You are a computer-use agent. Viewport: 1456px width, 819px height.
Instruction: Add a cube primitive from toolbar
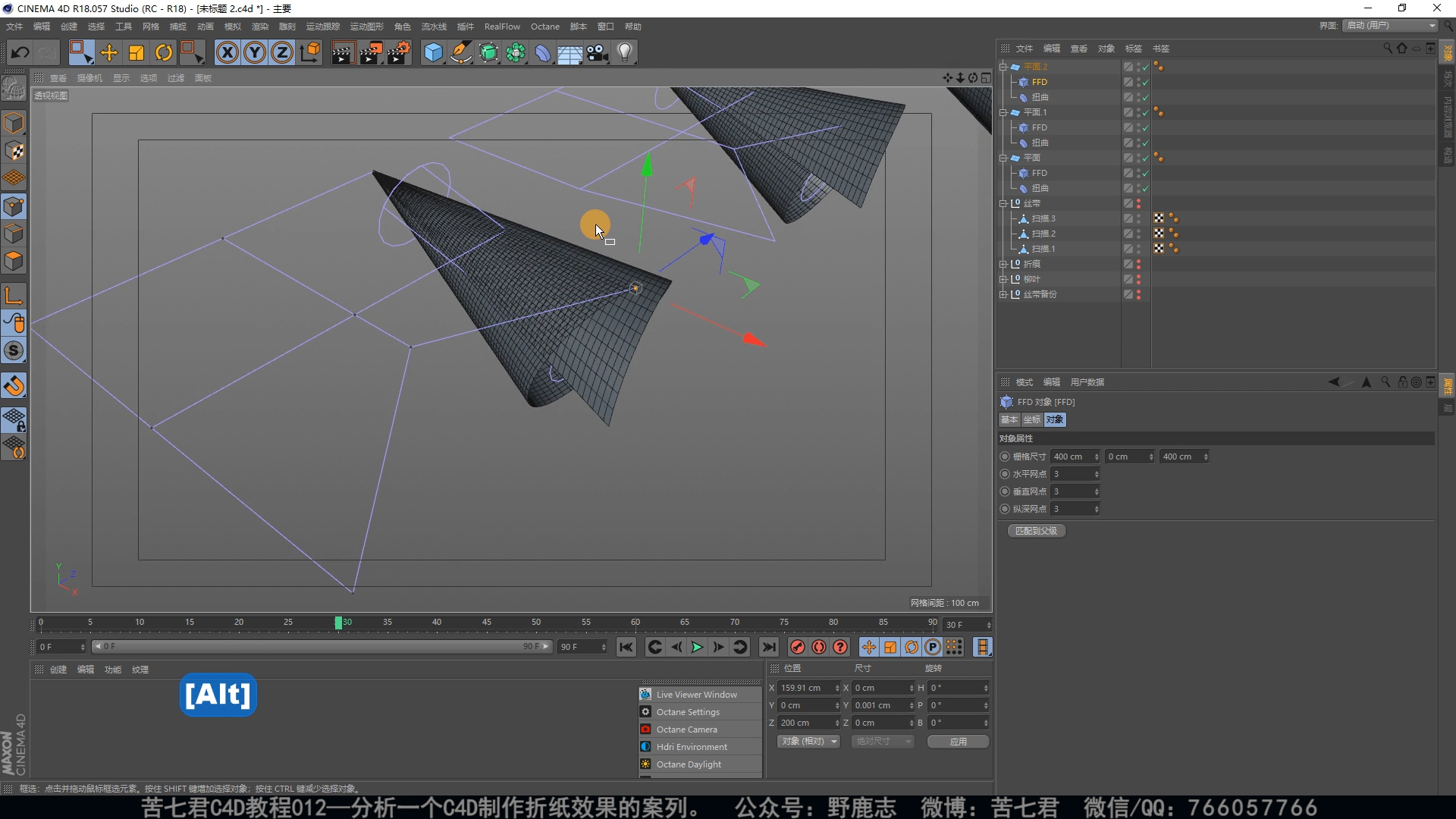433,52
